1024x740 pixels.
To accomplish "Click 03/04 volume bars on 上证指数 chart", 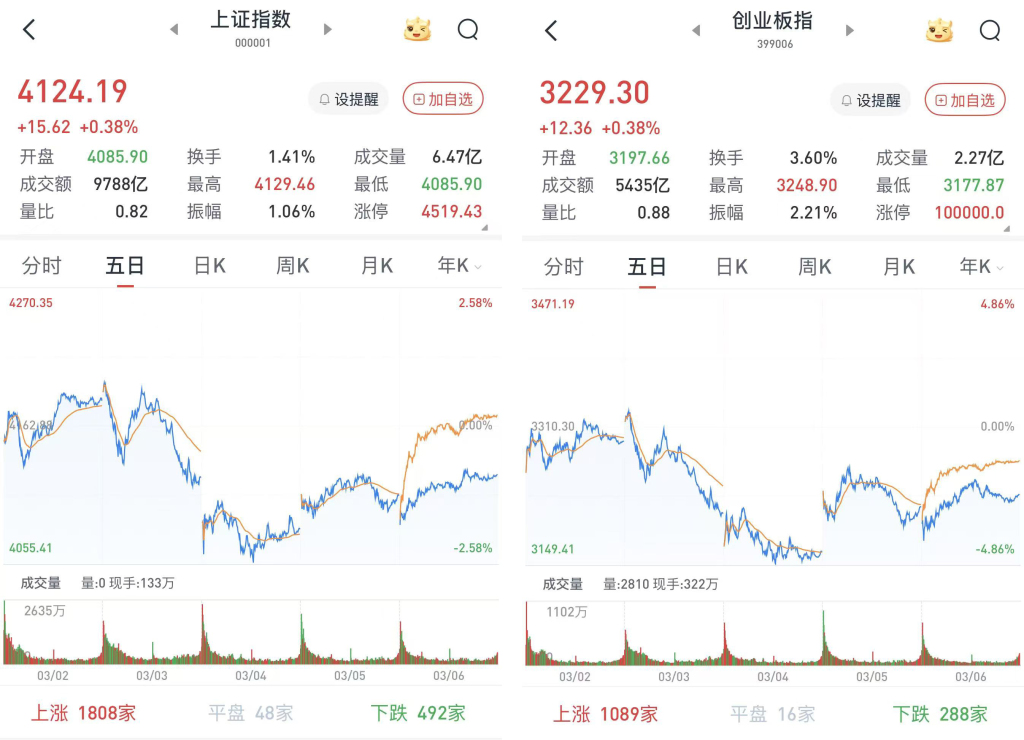I will click(x=251, y=640).
